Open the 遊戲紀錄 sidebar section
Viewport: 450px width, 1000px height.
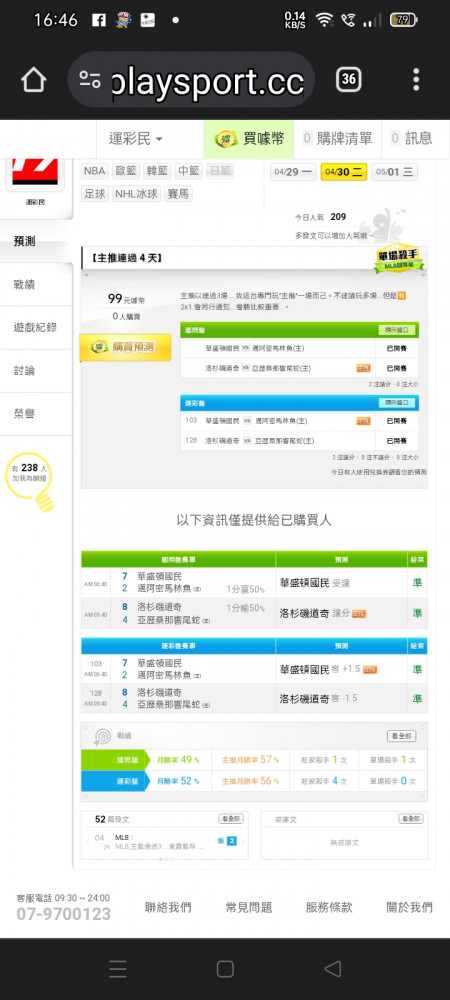[x=35, y=328]
